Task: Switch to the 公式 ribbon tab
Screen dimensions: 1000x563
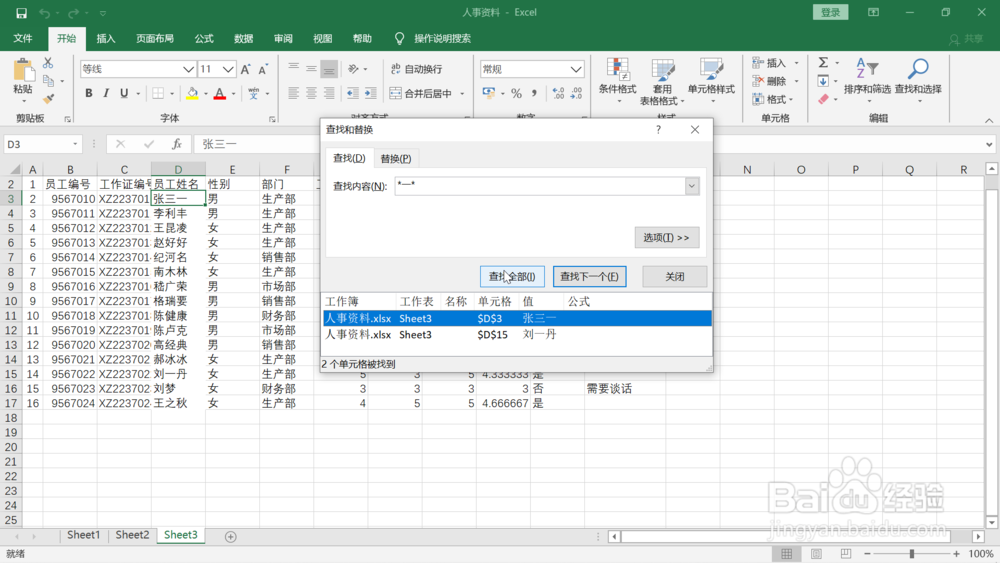Action: click(204, 38)
